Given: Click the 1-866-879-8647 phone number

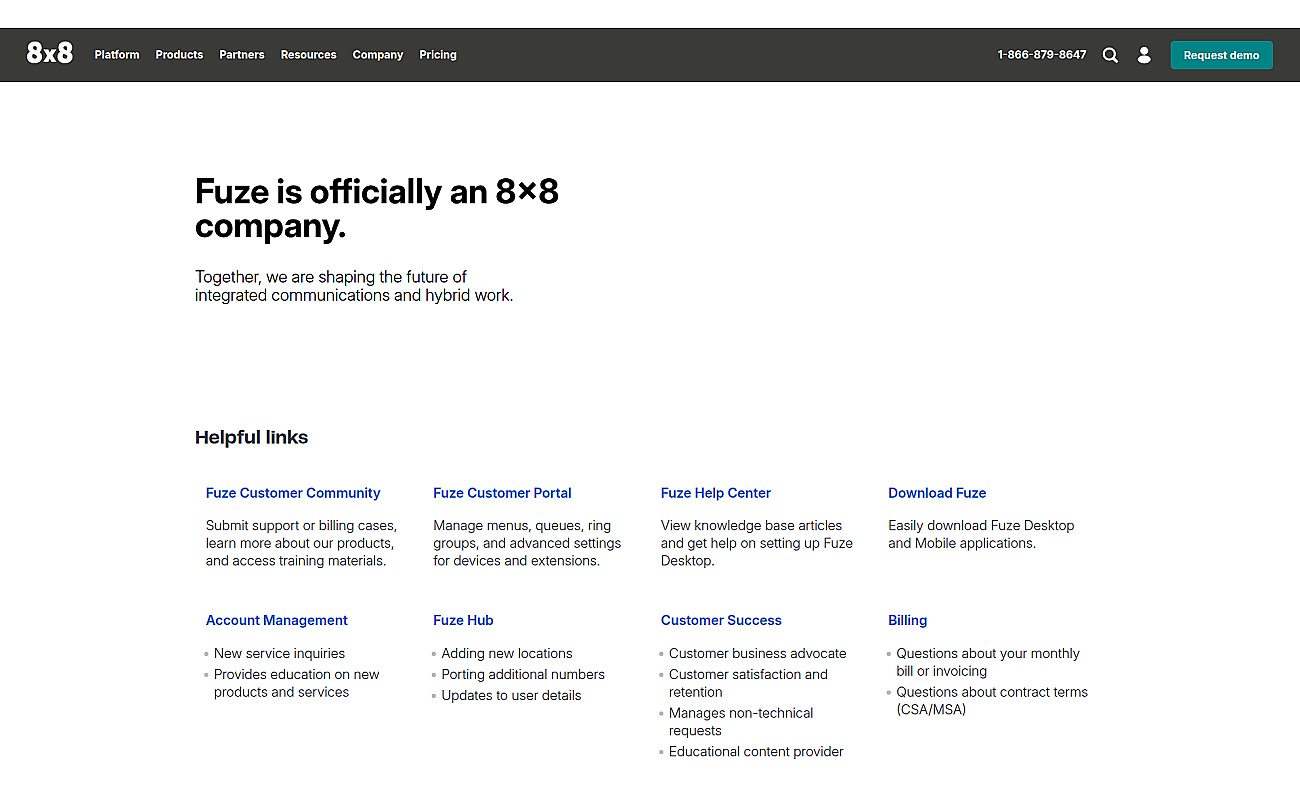Looking at the screenshot, I should (x=1042, y=55).
